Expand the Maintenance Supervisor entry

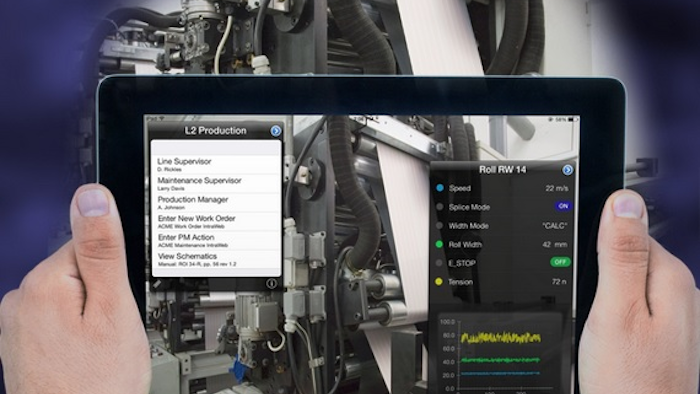coord(216,184)
